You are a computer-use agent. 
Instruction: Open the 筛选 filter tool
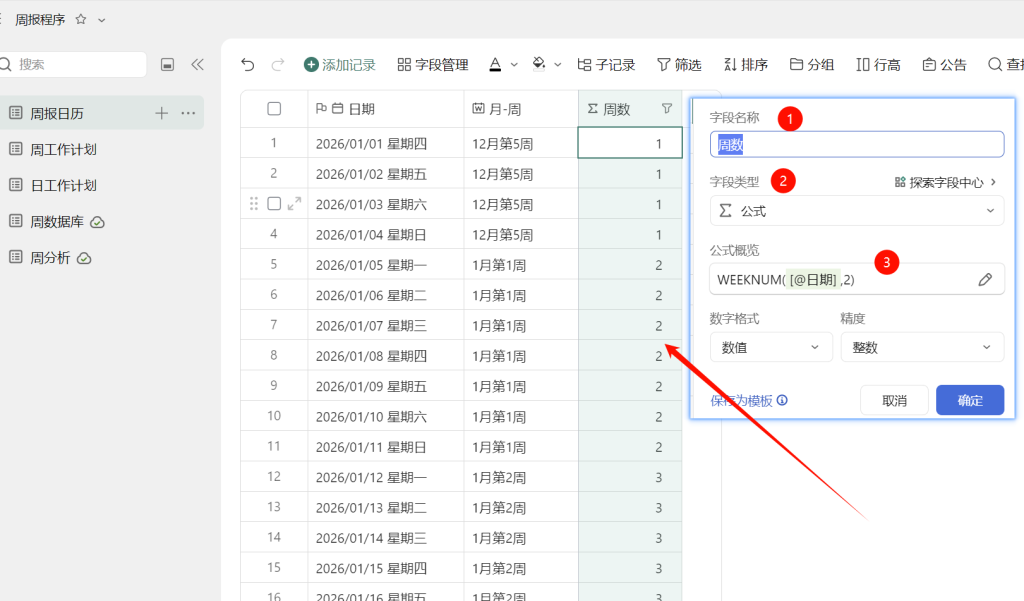click(679, 65)
